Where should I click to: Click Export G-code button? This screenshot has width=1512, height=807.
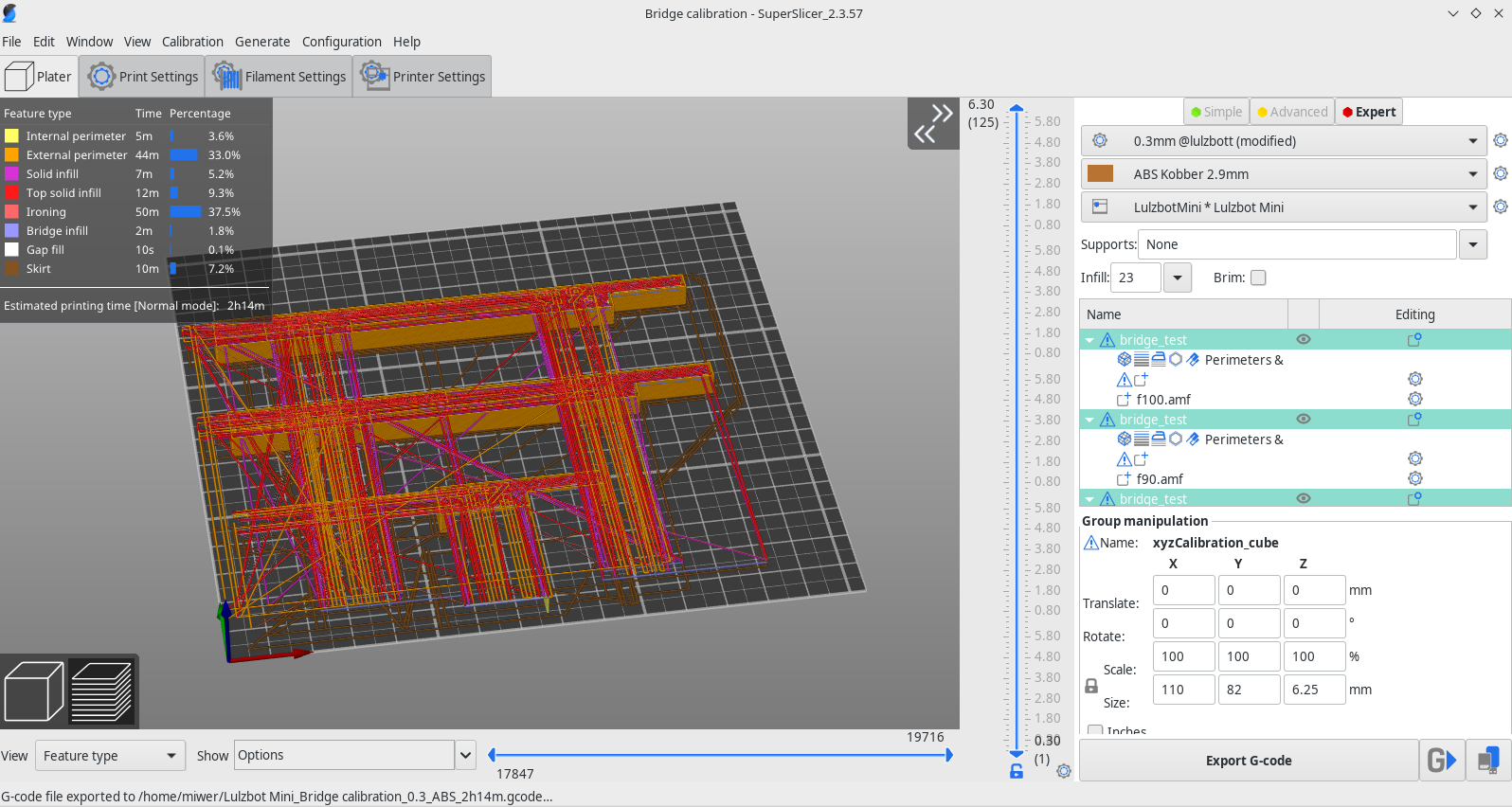(x=1249, y=761)
